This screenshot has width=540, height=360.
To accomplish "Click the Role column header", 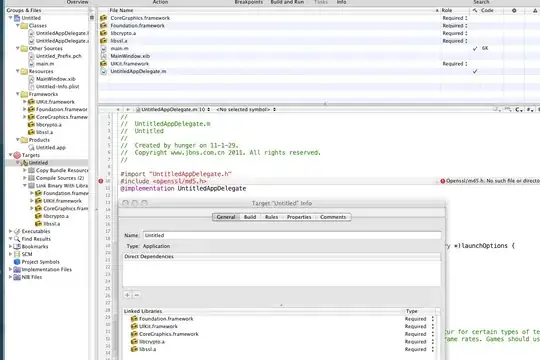I will point(455,10).
